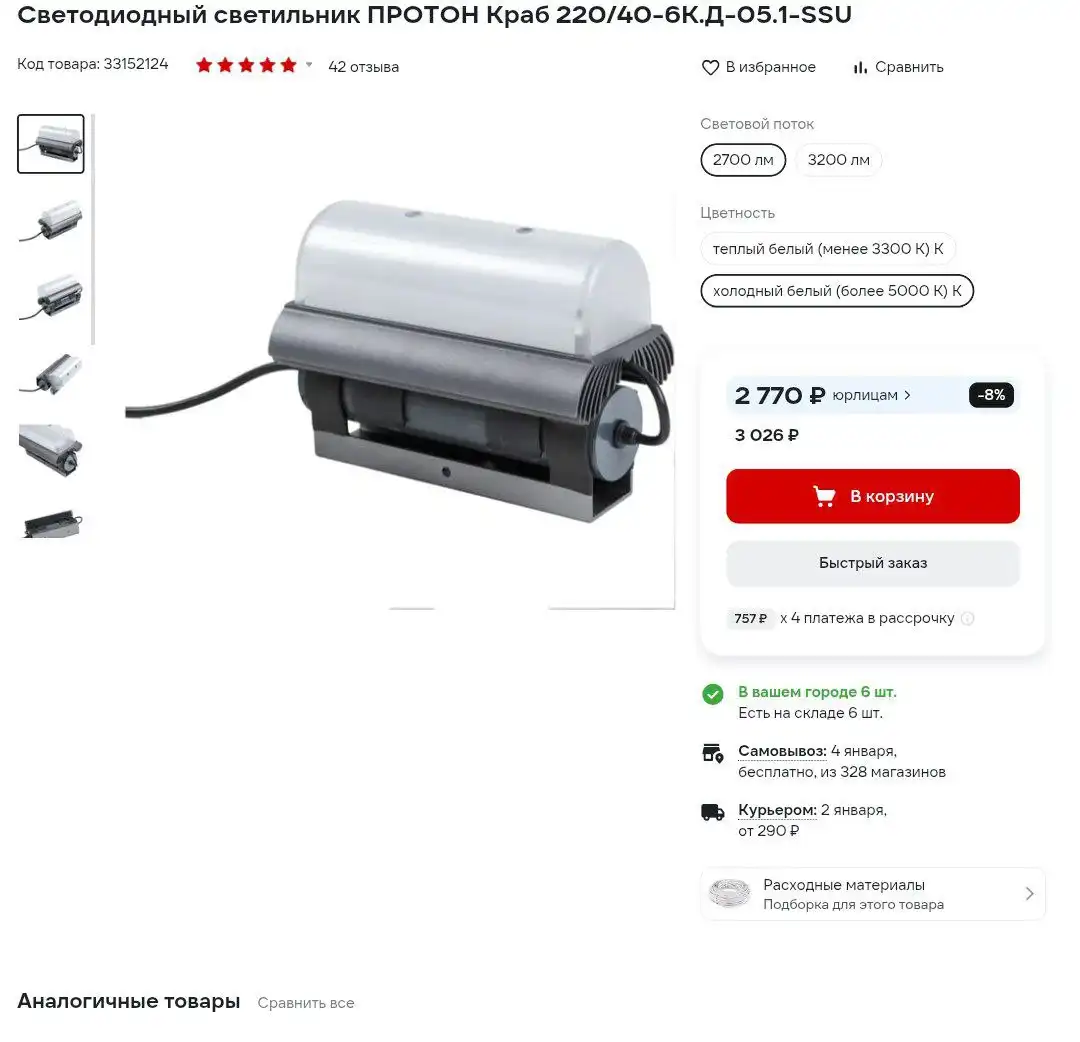Choose теплый белый color temperature
The height and width of the screenshot is (1042, 1080).
point(828,249)
